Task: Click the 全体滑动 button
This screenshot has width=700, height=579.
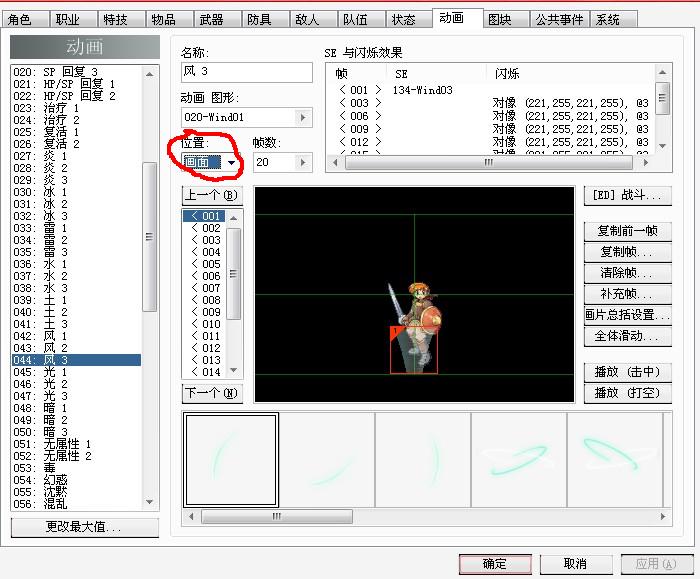Action: click(x=627, y=336)
